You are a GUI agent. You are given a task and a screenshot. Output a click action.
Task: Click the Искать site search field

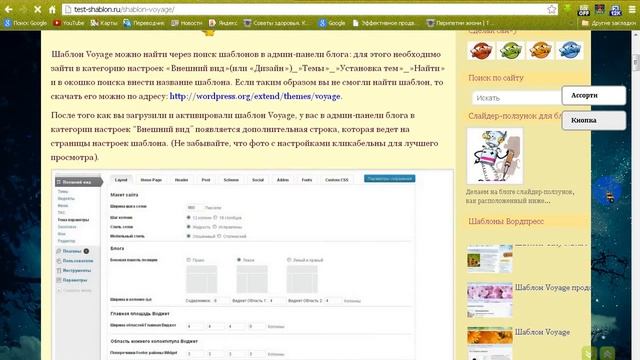(517, 98)
